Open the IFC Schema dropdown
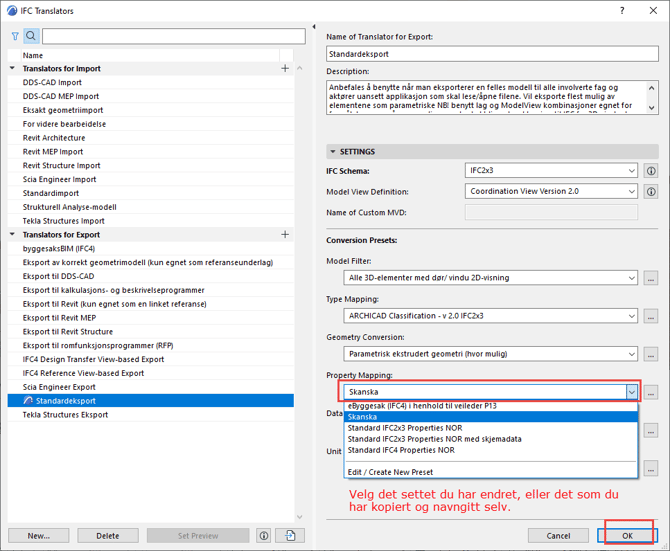 click(551, 171)
